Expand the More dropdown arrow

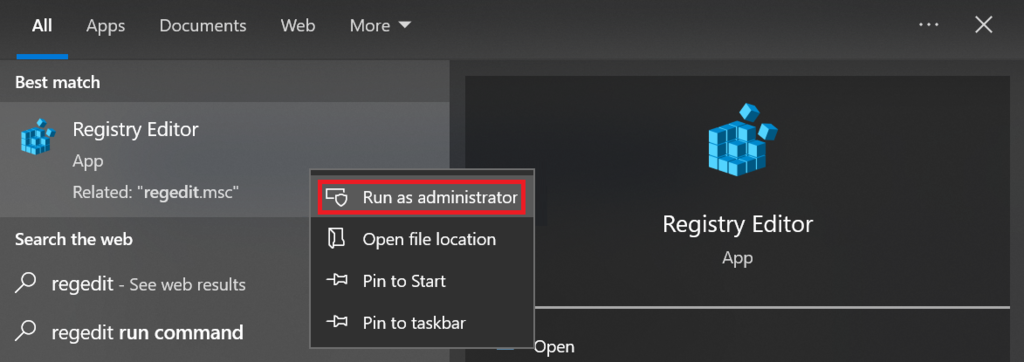[x=405, y=25]
